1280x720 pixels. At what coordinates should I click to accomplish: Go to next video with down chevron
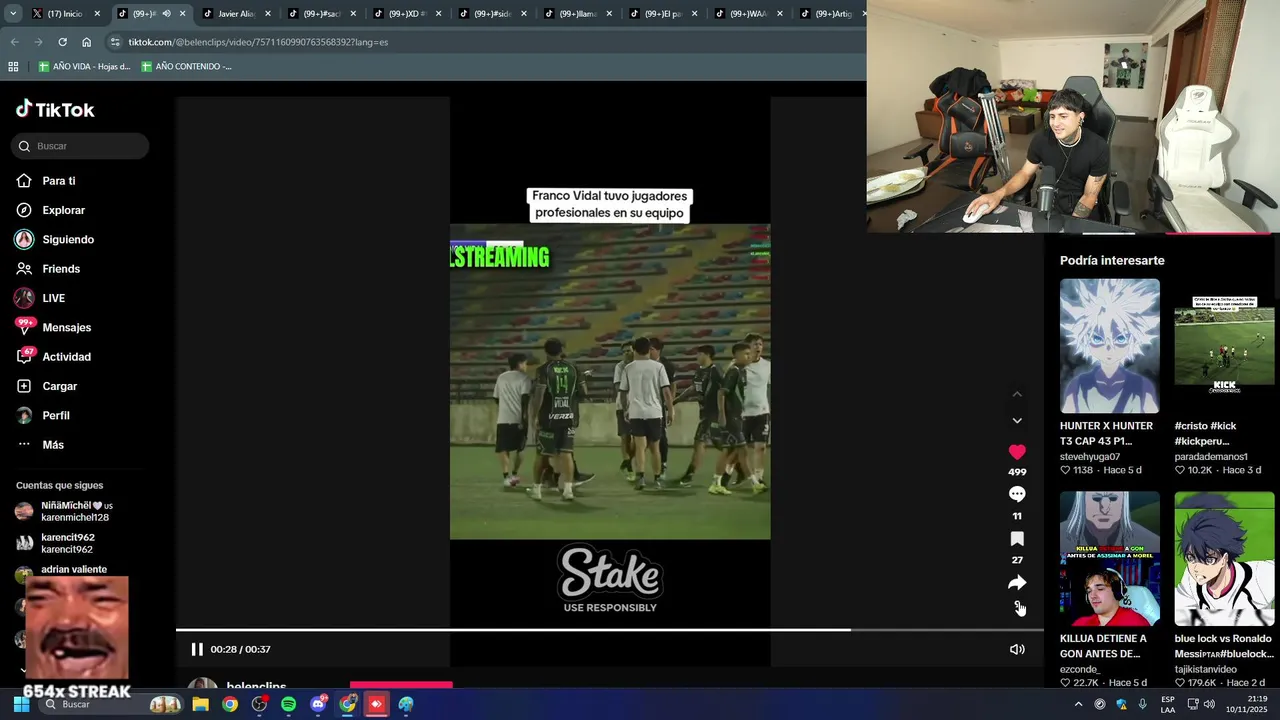pos(1017,421)
